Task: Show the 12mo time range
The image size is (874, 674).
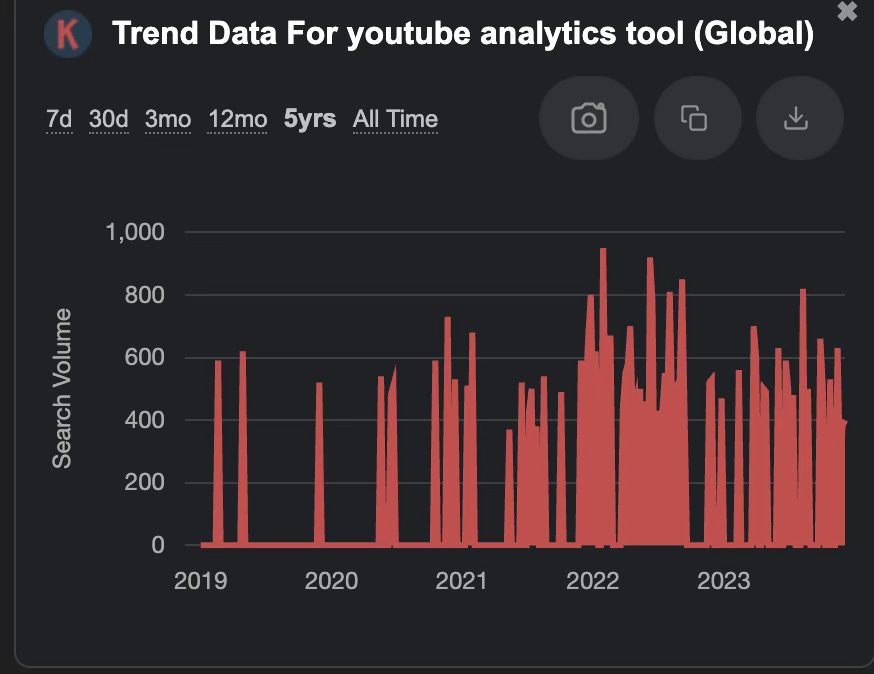Action: coord(238,119)
